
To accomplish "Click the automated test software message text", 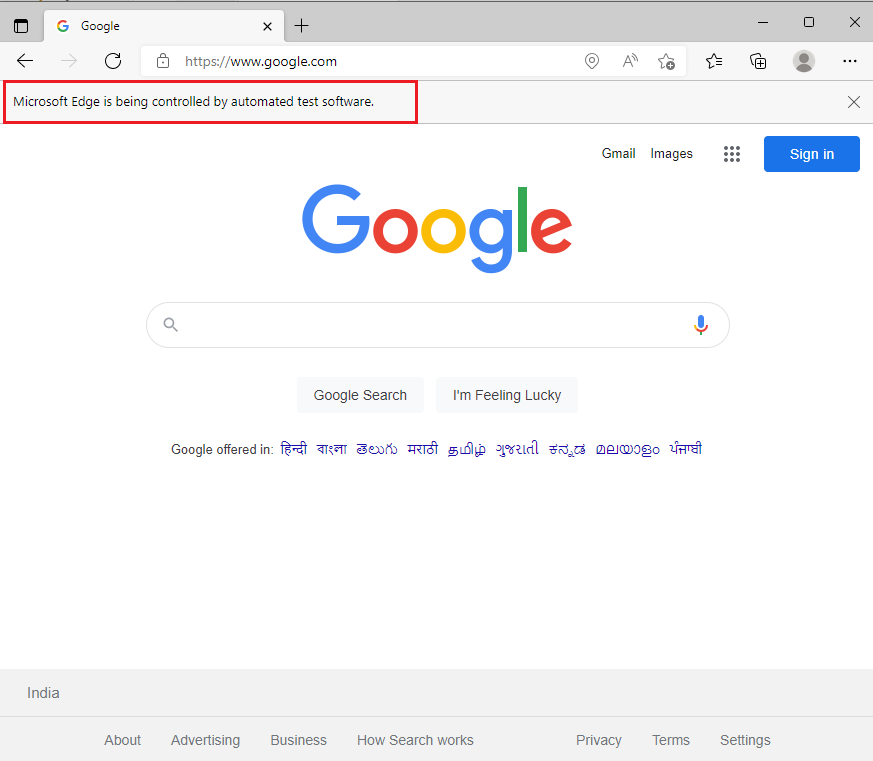I will [194, 102].
